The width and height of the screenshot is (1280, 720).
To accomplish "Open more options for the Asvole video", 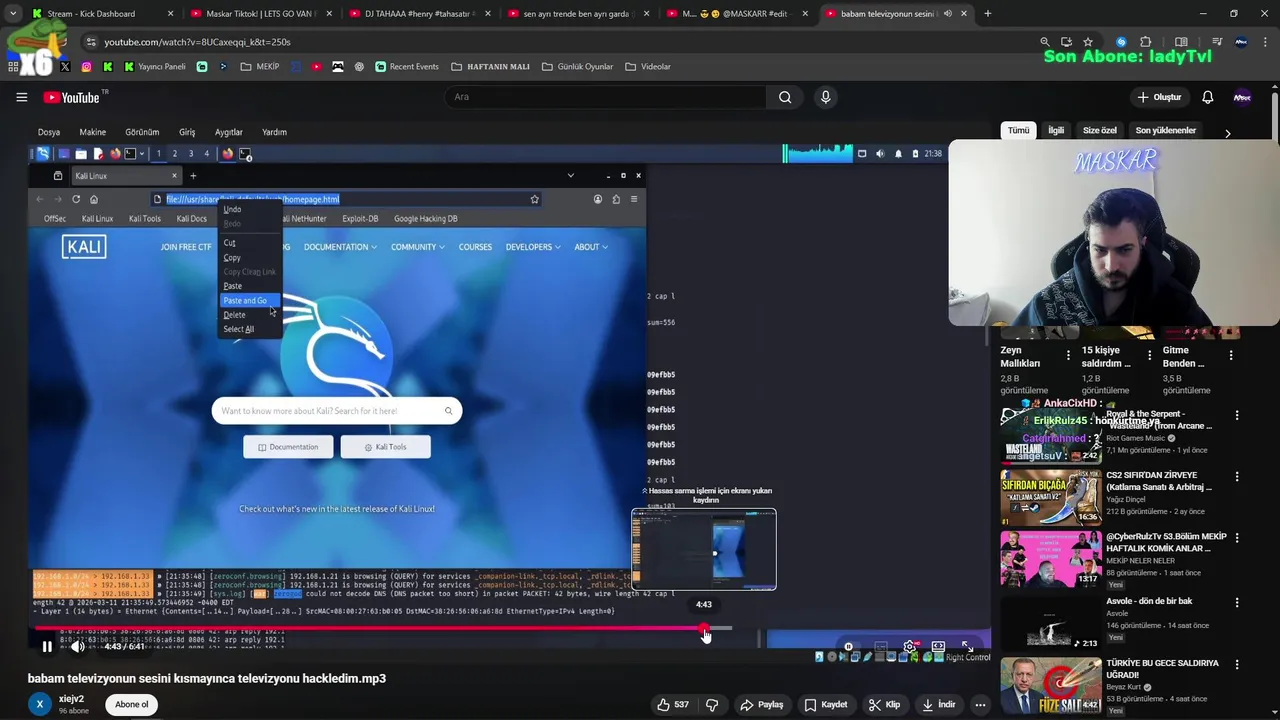I will [1237, 603].
